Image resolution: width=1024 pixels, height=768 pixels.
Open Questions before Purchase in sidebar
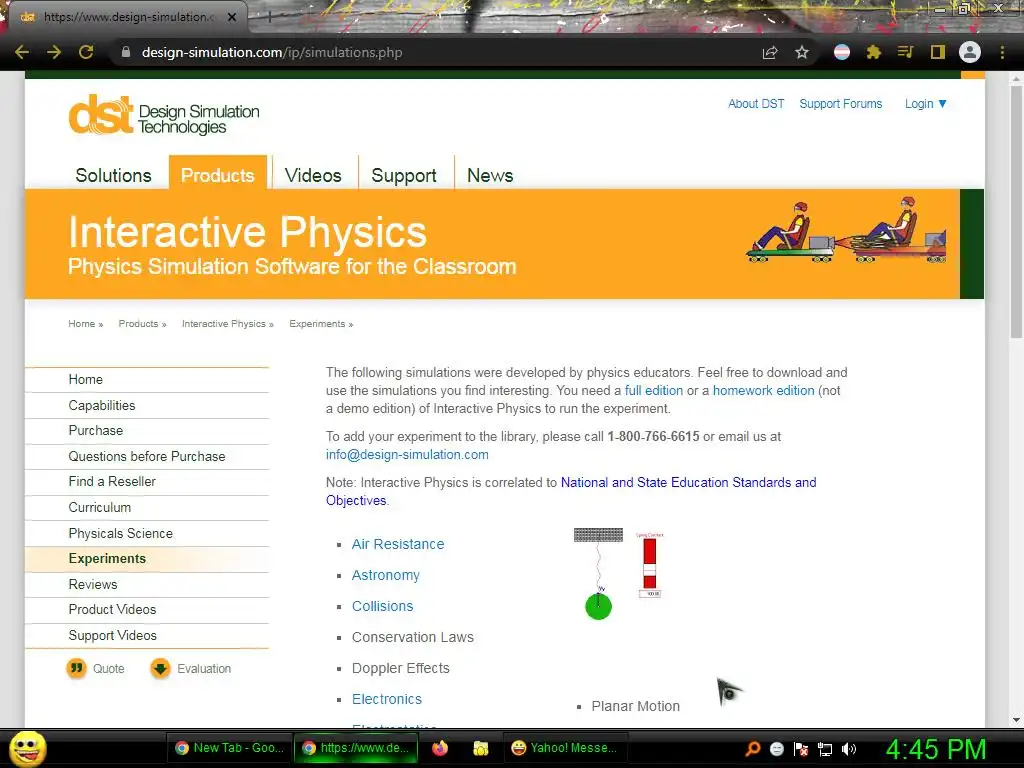coord(147,456)
